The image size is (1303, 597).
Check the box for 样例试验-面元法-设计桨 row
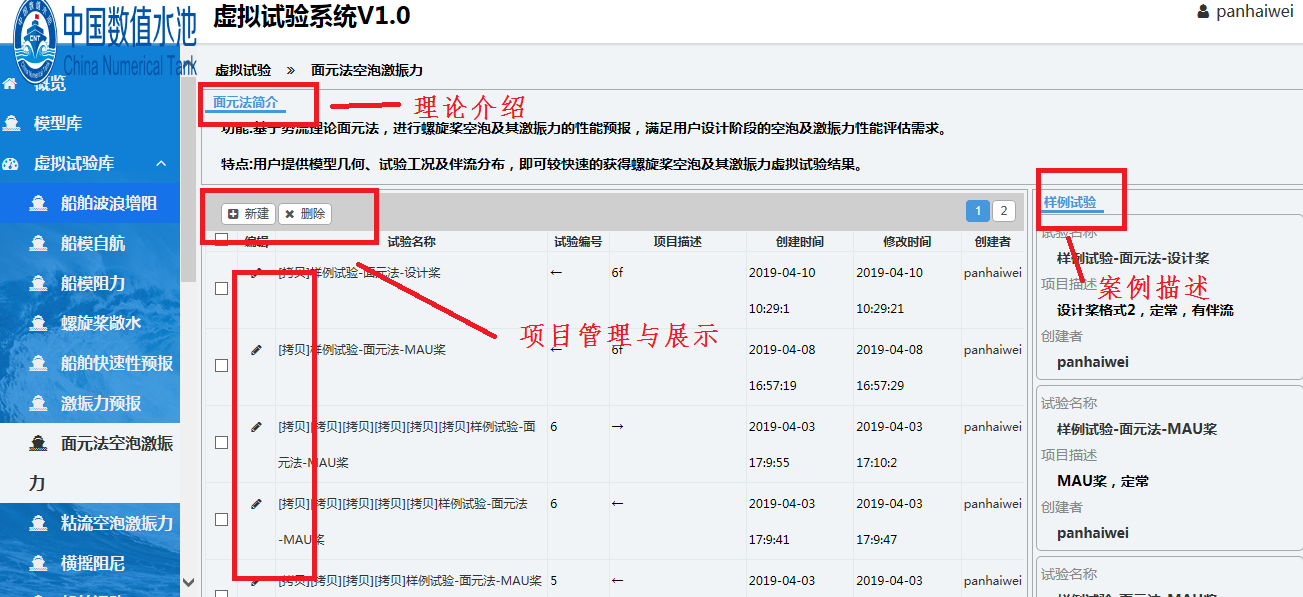pyautogui.click(x=222, y=288)
